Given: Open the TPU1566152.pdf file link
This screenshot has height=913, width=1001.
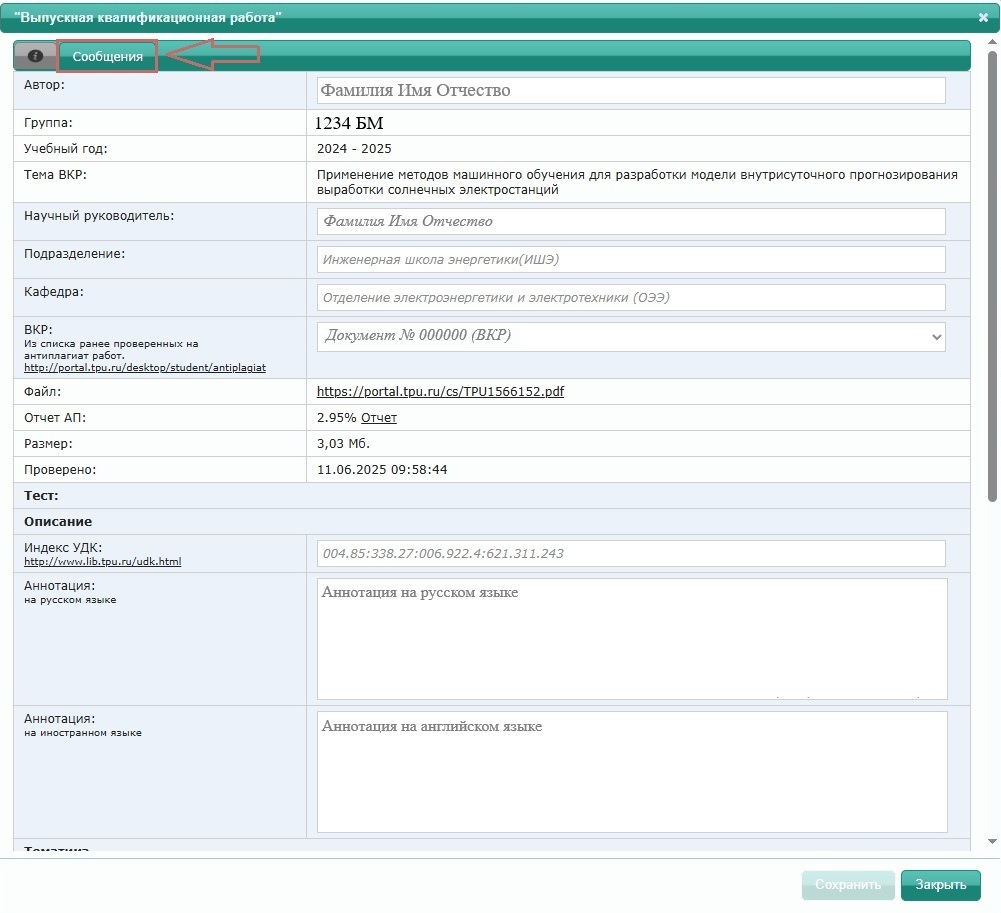Looking at the screenshot, I should point(440,391).
